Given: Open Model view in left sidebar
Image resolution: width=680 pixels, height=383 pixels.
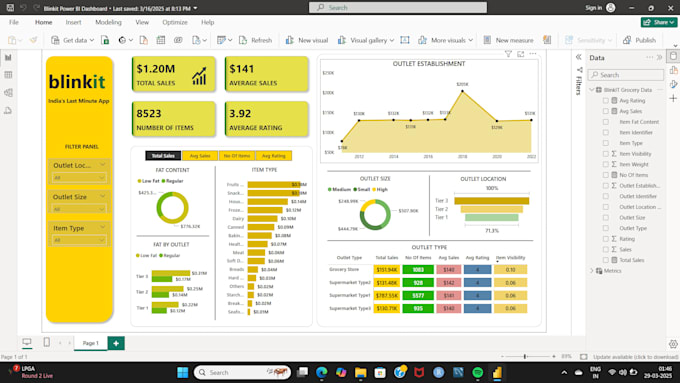Looking at the screenshot, I should 8,92.
